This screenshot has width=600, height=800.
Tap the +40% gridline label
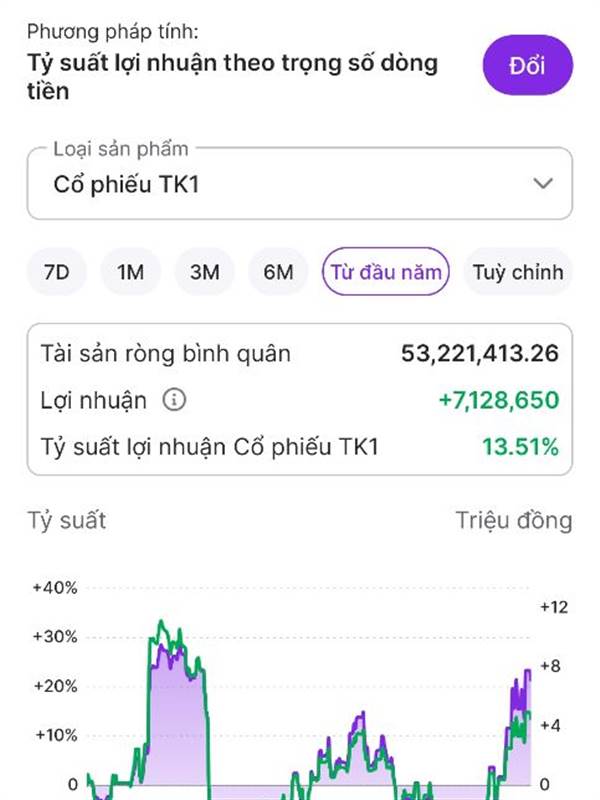(55, 587)
